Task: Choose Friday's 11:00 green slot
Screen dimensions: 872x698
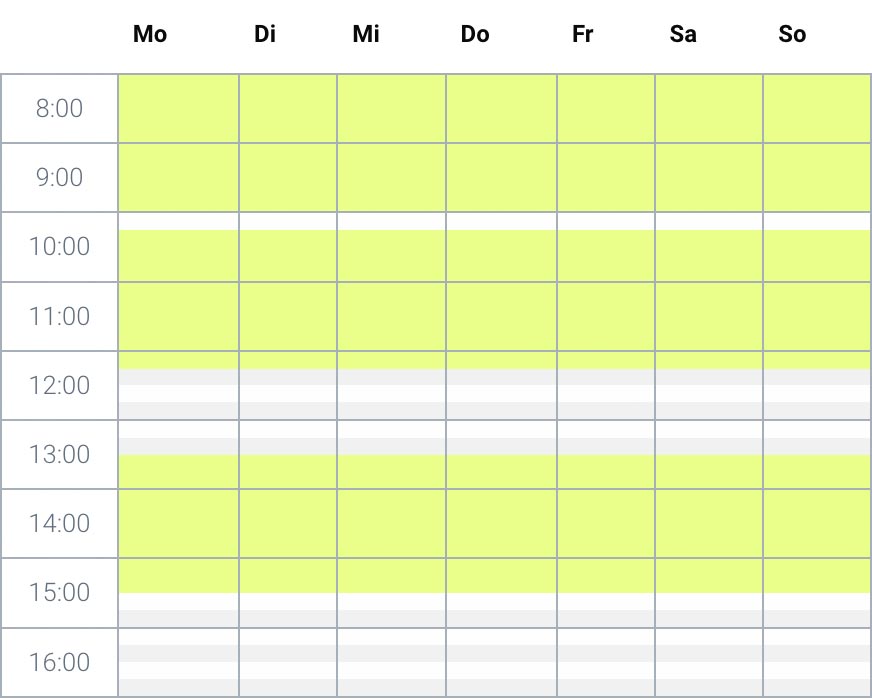Action: 606,316
